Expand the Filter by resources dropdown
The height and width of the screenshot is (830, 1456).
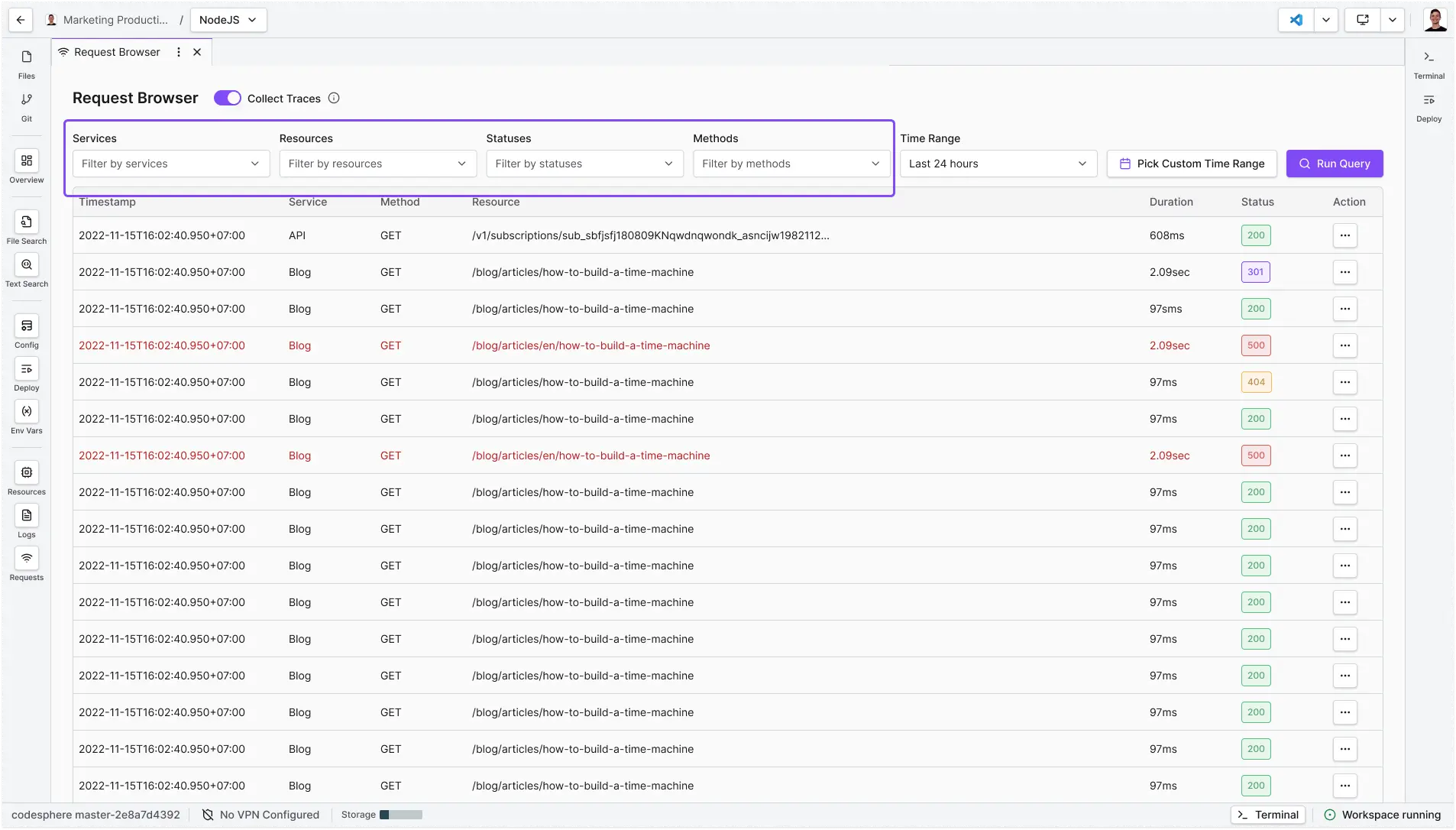(378, 164)
